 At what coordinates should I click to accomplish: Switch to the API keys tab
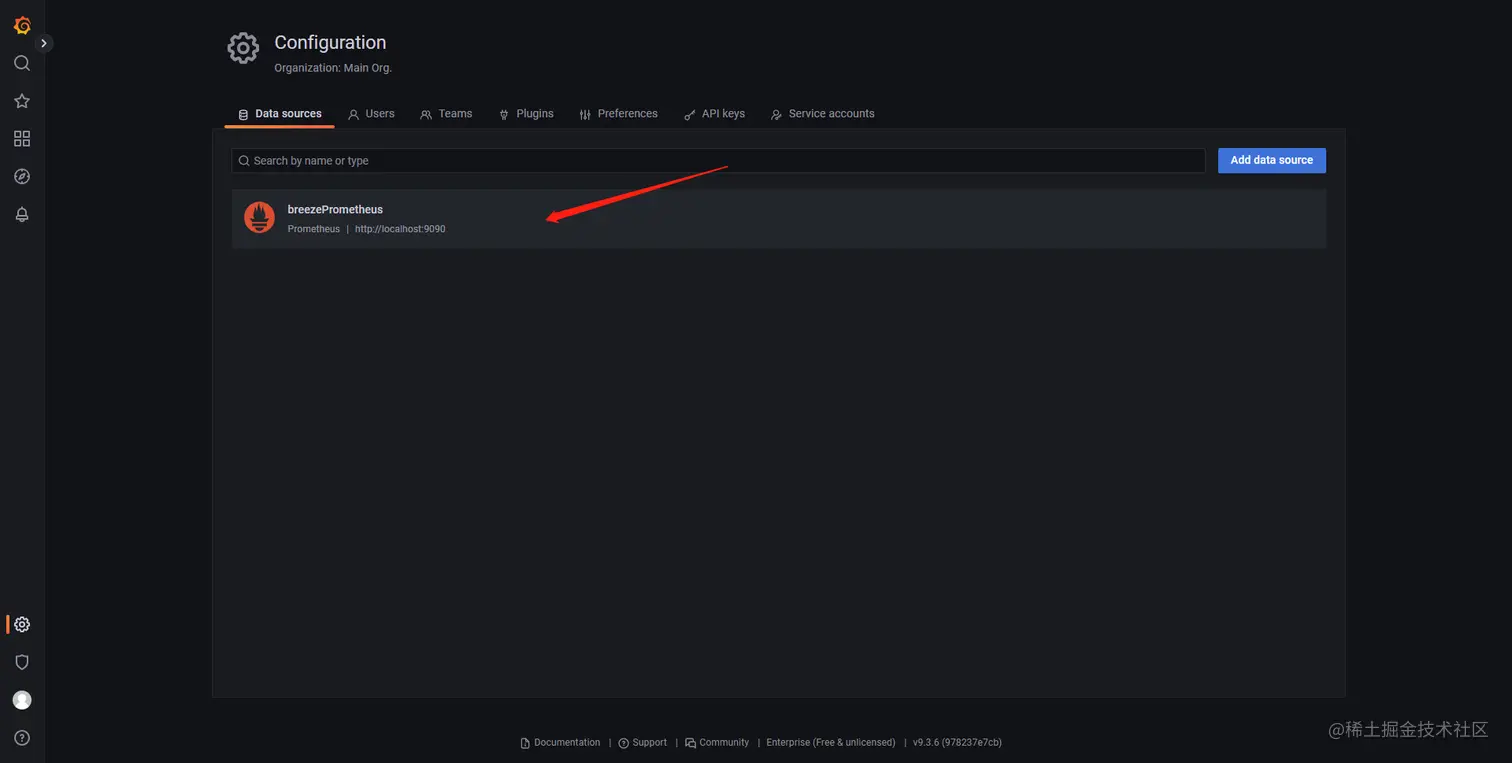click(714, 114)
